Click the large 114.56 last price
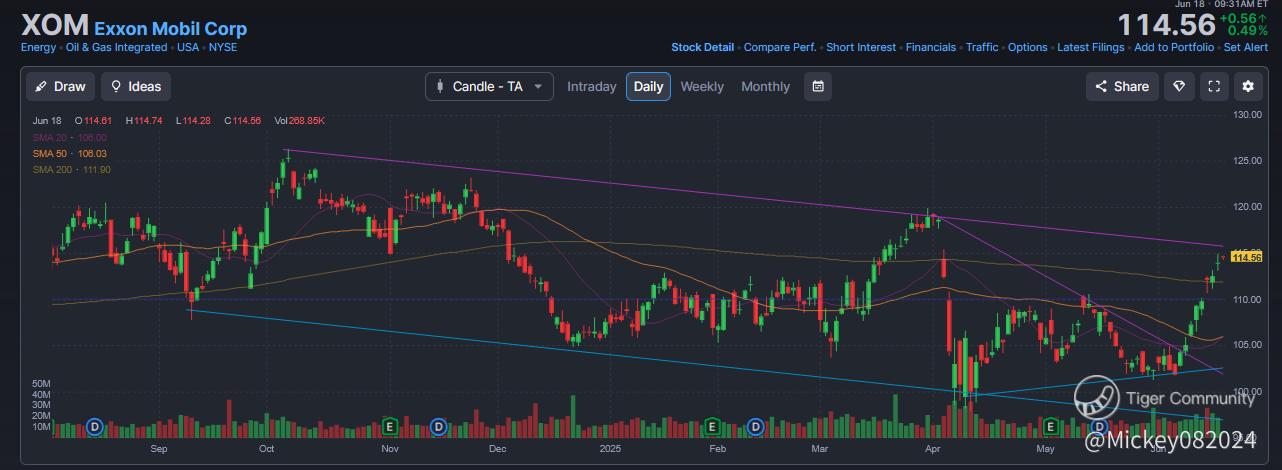Viewport: 1282px width, 470px height. tap(1166, 24)
